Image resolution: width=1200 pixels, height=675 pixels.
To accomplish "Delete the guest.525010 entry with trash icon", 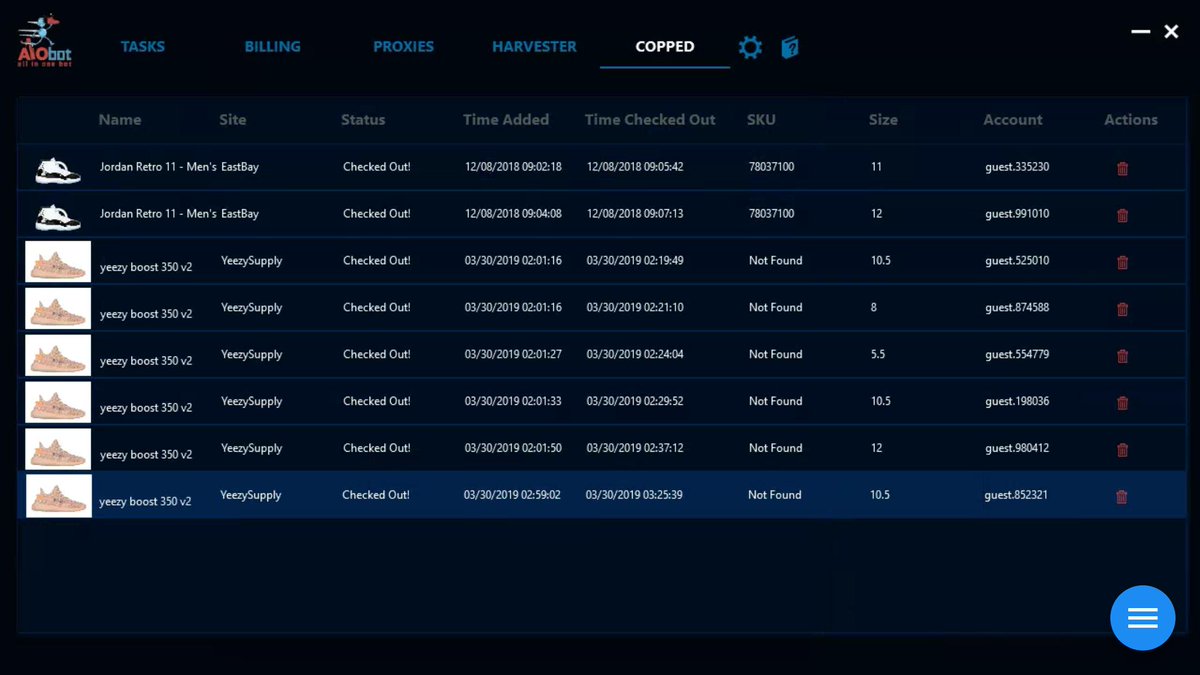I will pos(1122,262).
